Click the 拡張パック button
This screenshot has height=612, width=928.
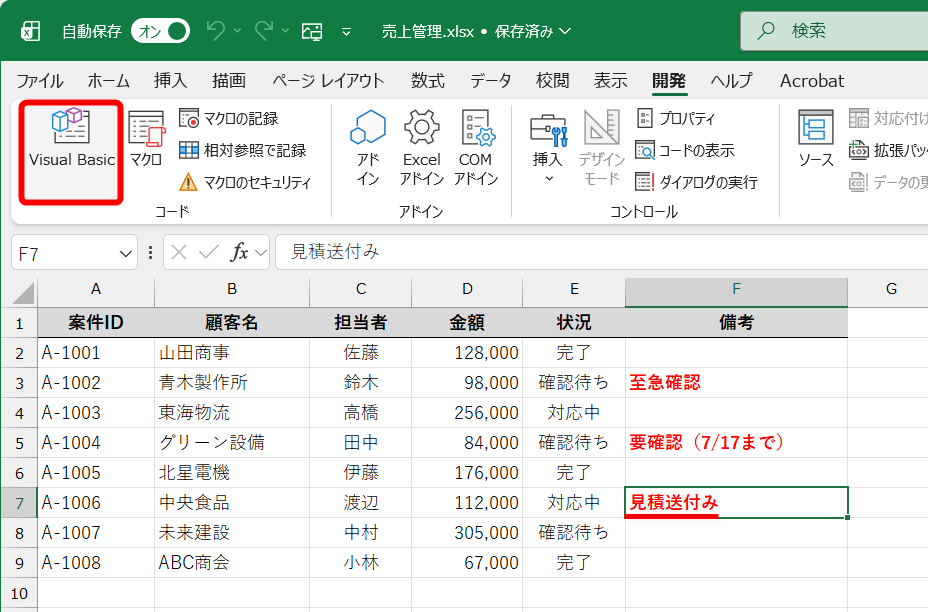[x=888, y=150]
